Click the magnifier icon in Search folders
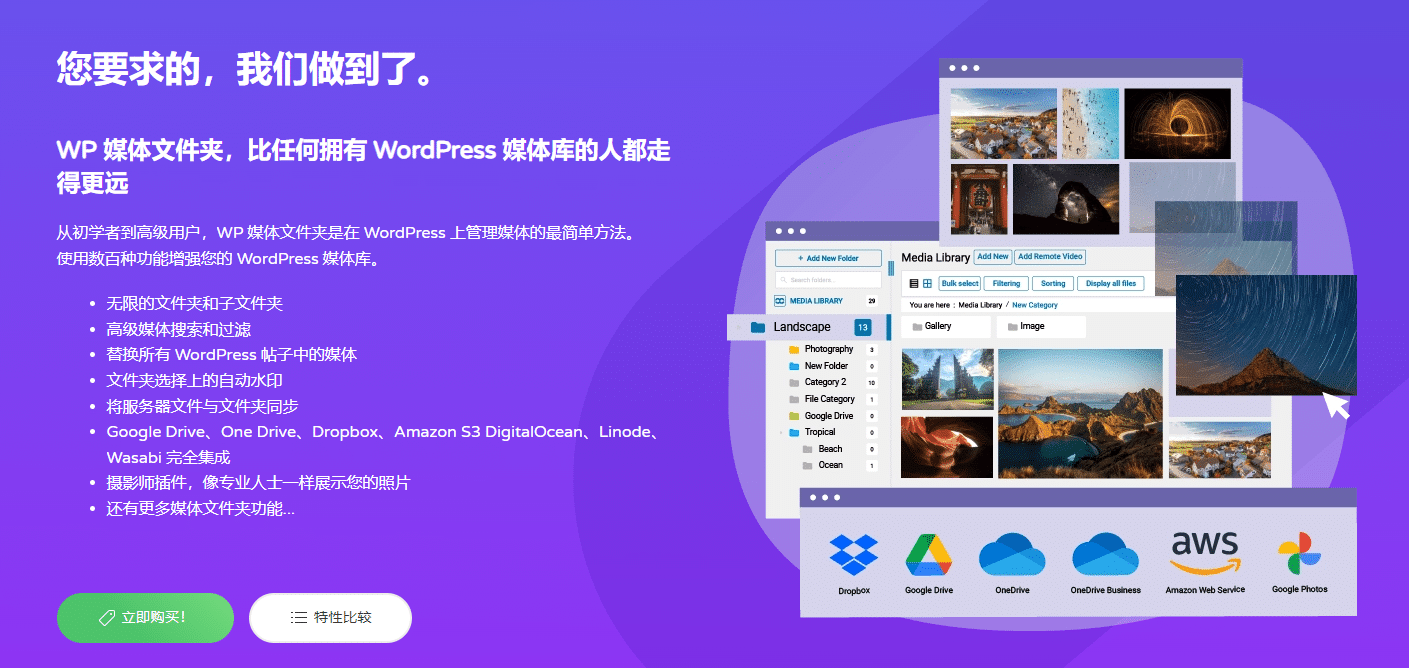The width and height of the screenshot is (1409, 668). 785,280
